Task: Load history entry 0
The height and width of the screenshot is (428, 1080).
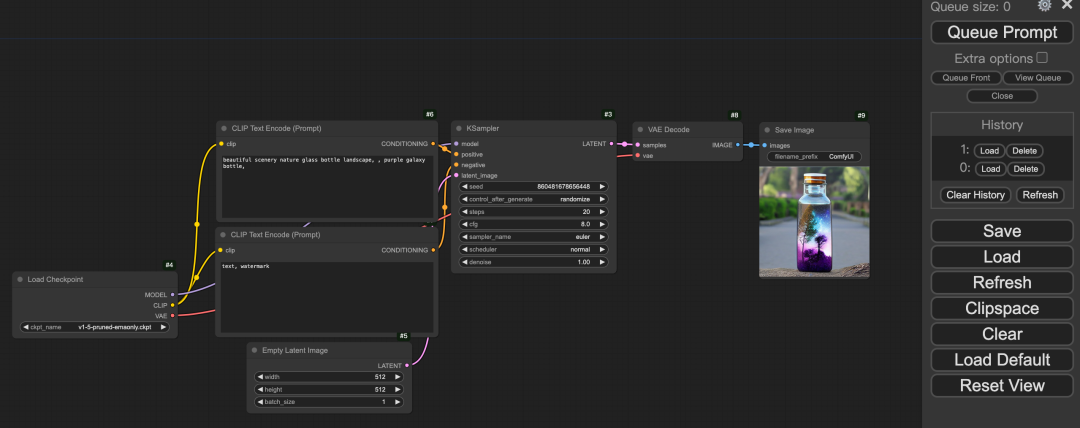Action: (x=989, y=169)
